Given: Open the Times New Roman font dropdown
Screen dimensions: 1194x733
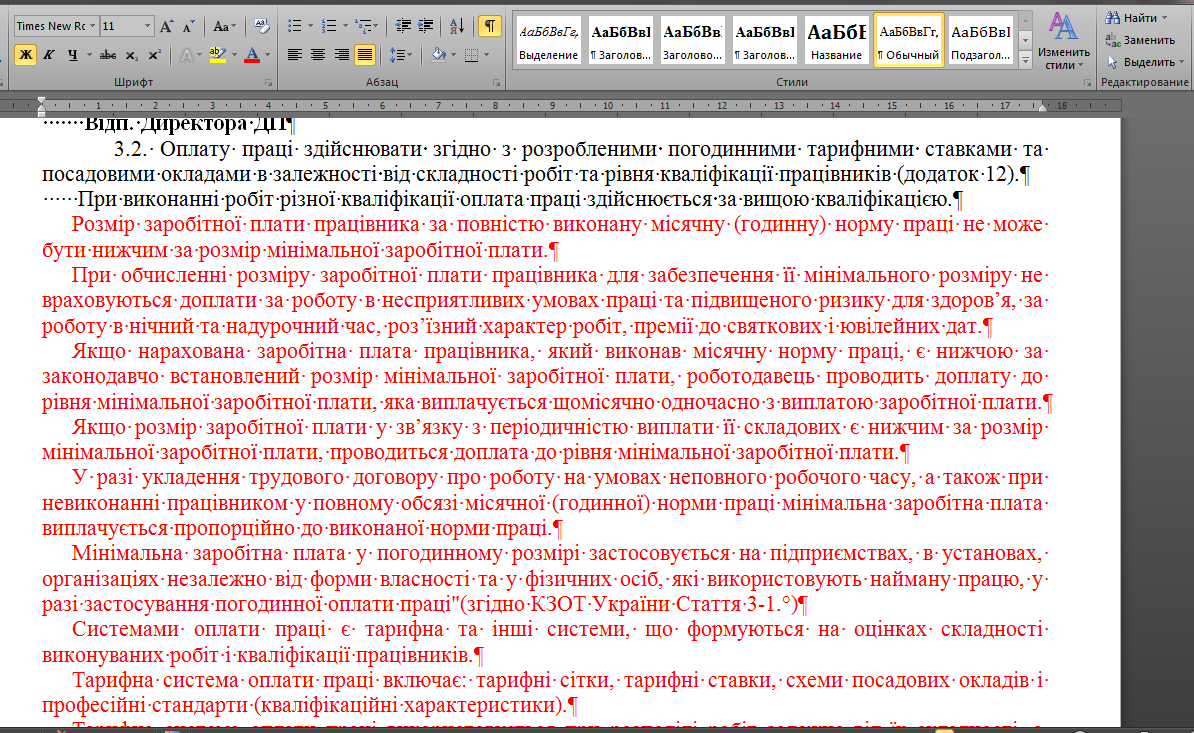Looking at the screenshot, I should 93,27.
